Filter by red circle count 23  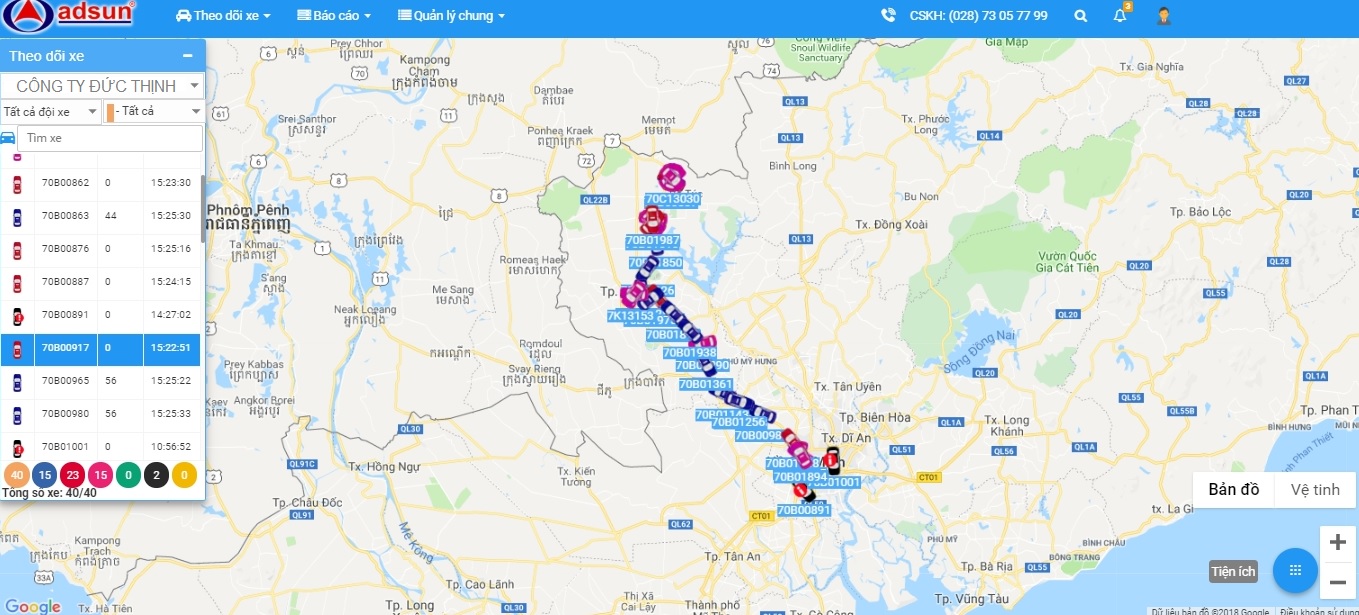[72, 474]
